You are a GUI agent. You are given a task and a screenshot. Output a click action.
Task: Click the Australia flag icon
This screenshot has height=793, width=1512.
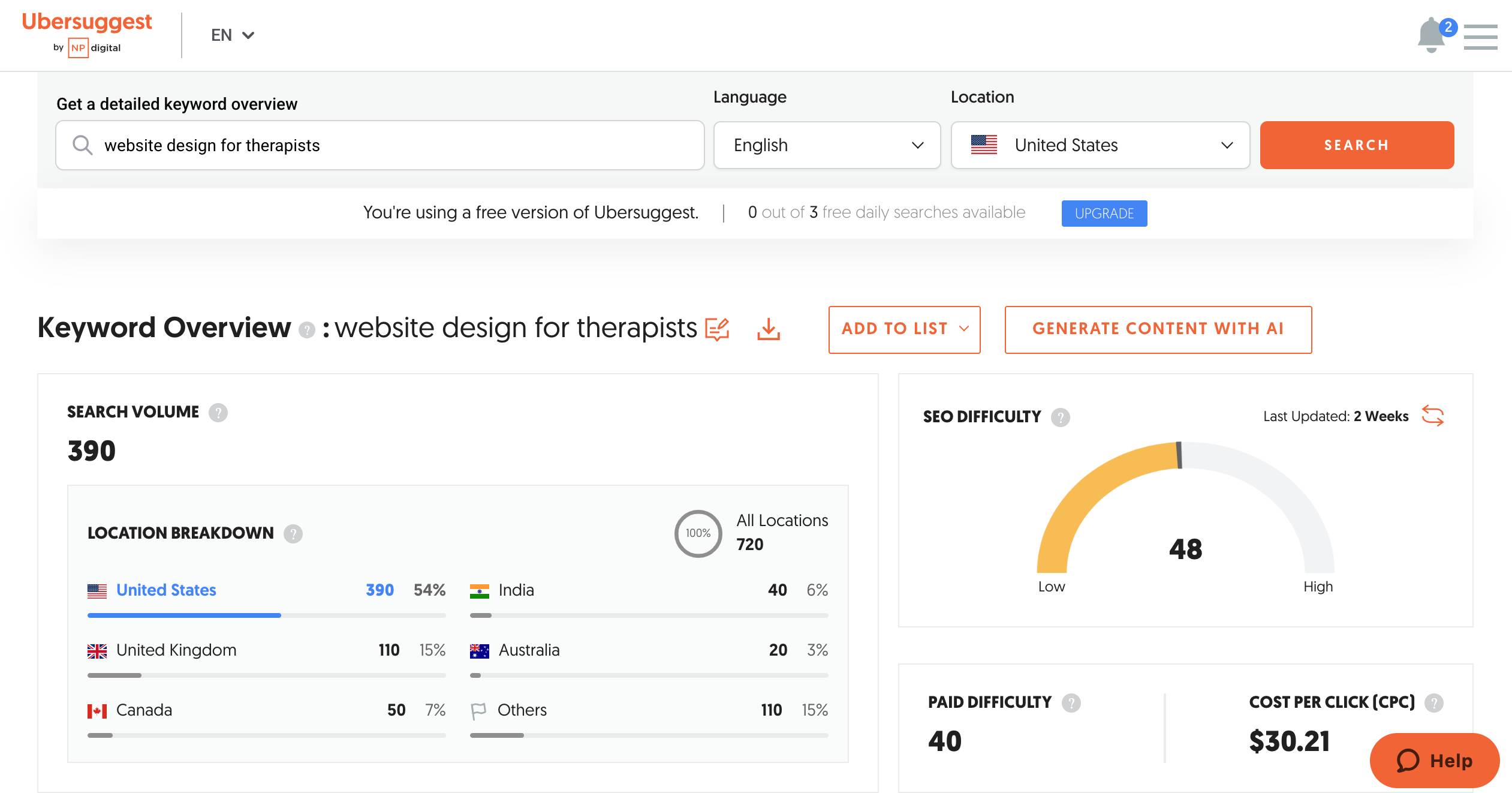(x=480, y=651)
